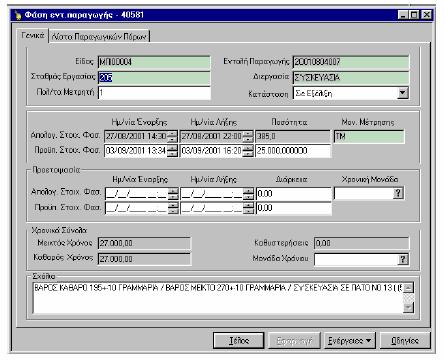Click inside the Σχόλια comments text box

(218, 298)
